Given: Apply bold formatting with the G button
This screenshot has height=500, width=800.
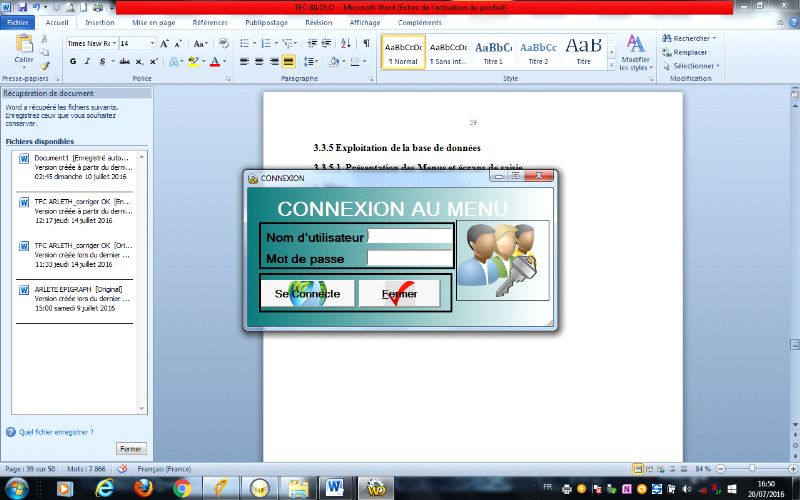Looking at the screenshot, I should [x=73, y=62].
